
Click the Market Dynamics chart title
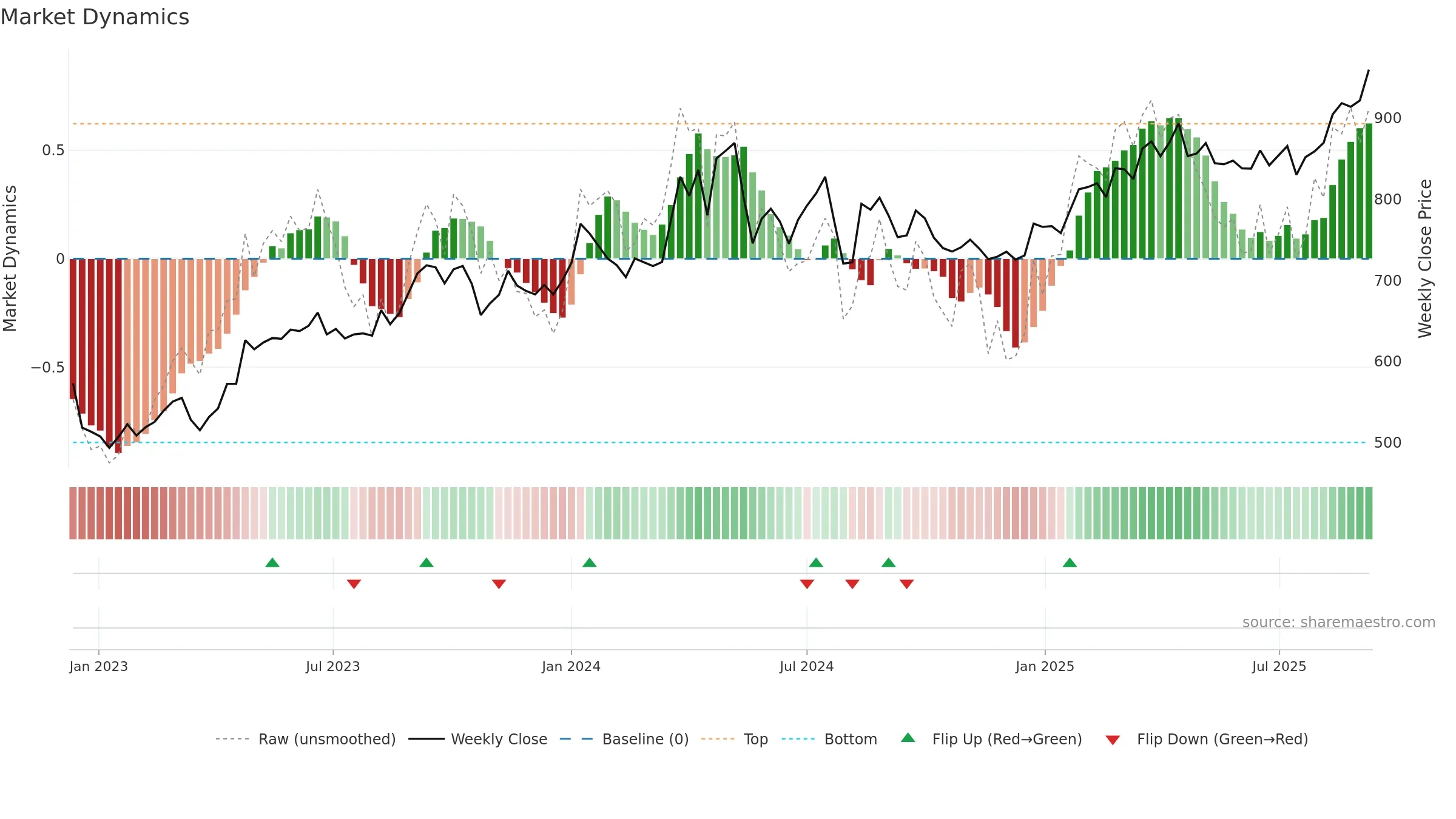95,17
